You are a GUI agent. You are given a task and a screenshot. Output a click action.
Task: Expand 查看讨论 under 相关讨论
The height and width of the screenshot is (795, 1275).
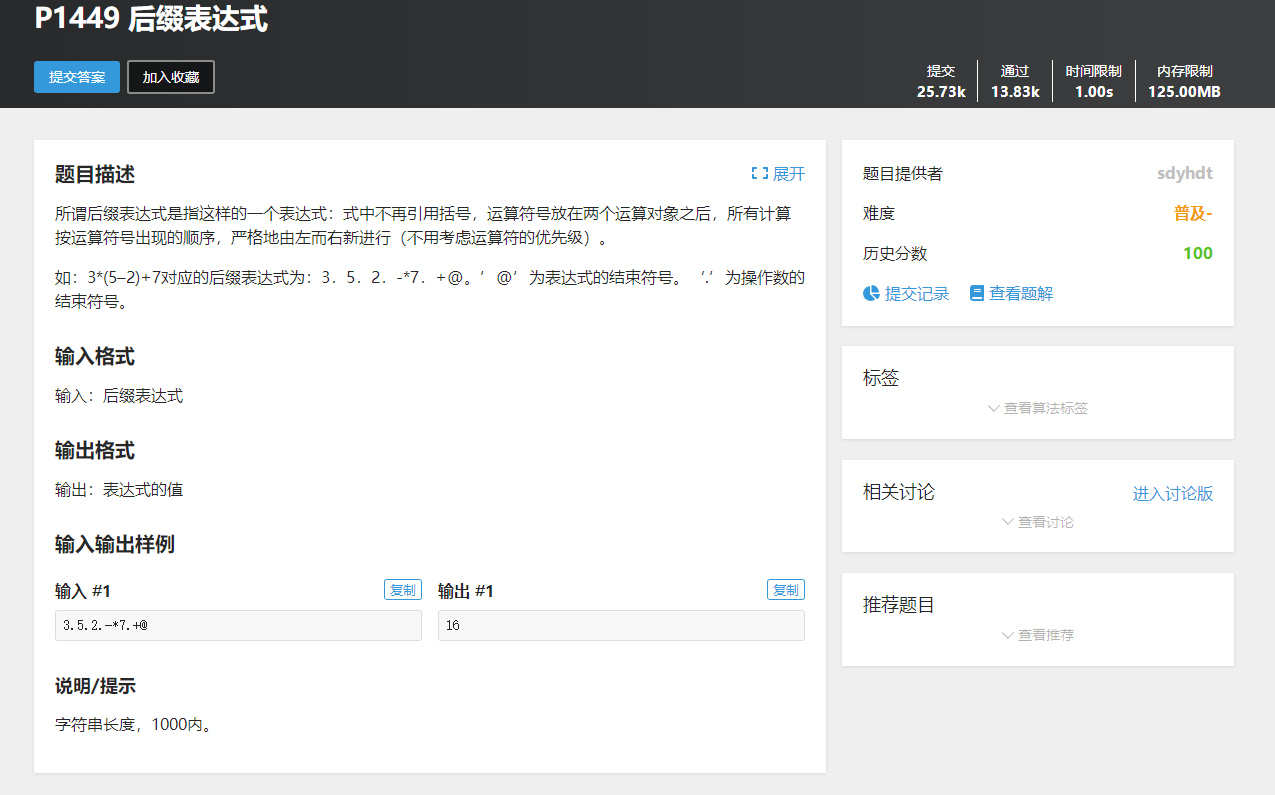pos(1037,522)
